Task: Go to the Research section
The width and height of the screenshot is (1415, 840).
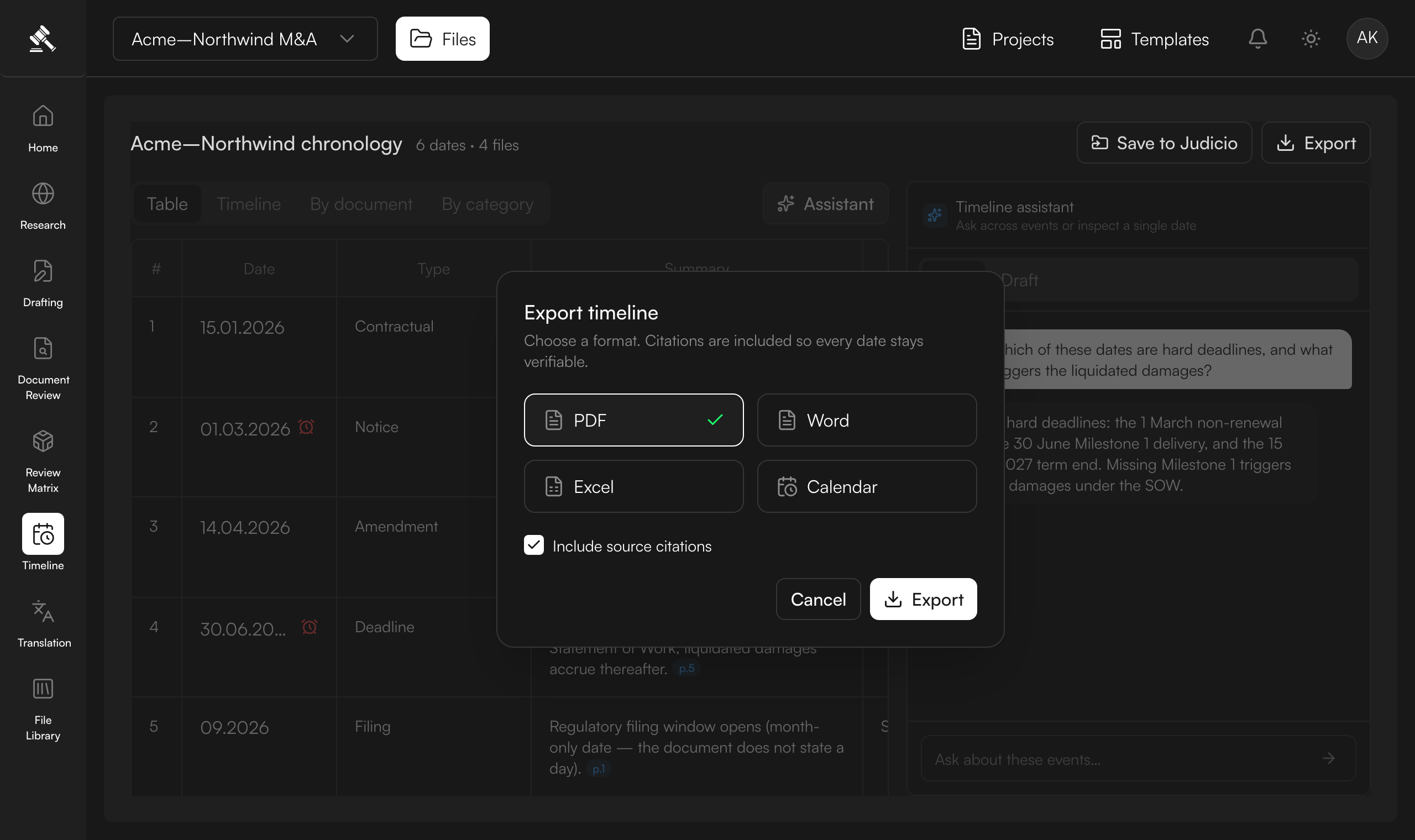Action: click(x=43, y=206)
